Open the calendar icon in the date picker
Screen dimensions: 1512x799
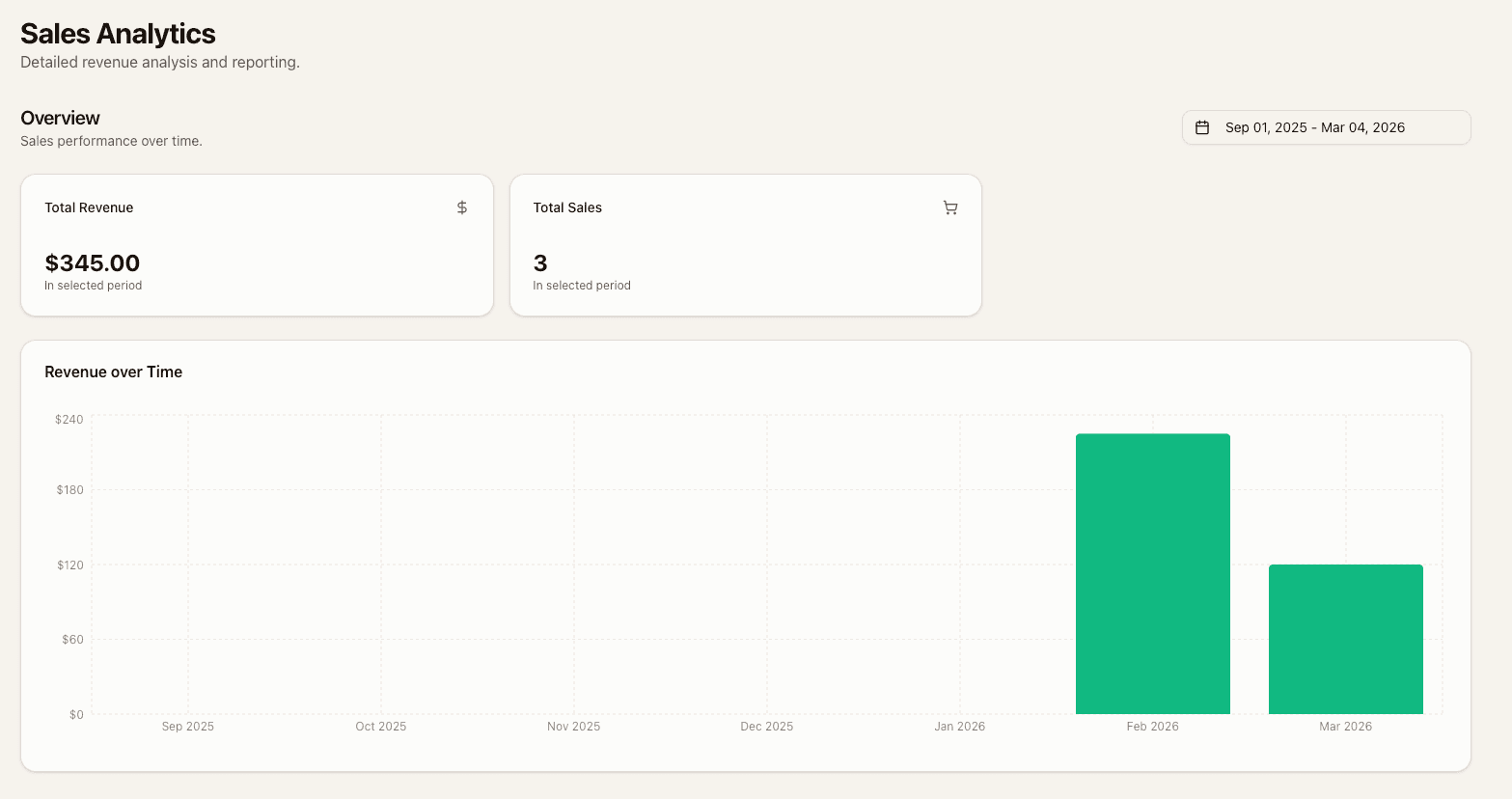coord(1203,126)
